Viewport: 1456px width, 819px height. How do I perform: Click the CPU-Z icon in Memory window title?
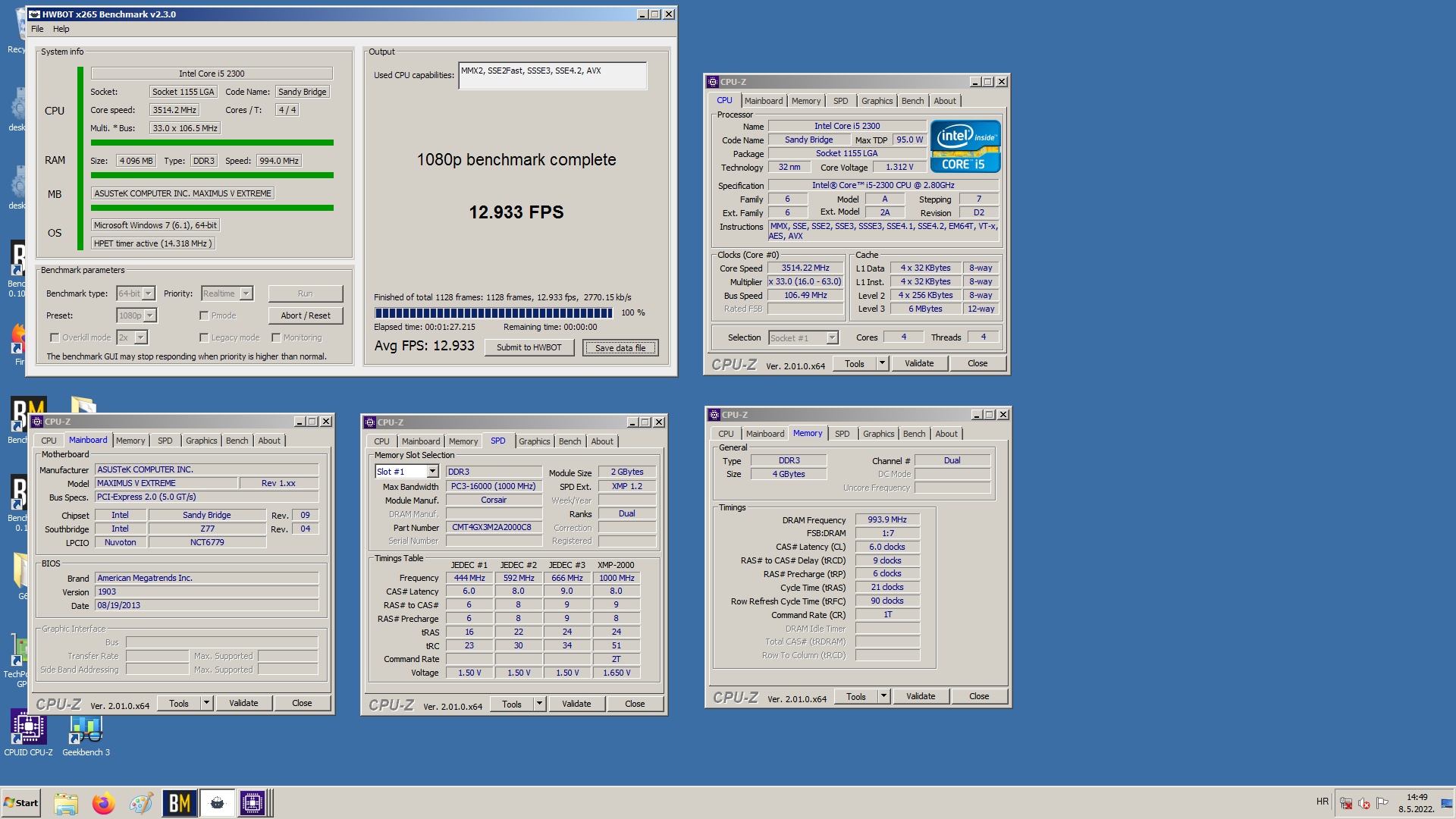click(x=714, y=415)
